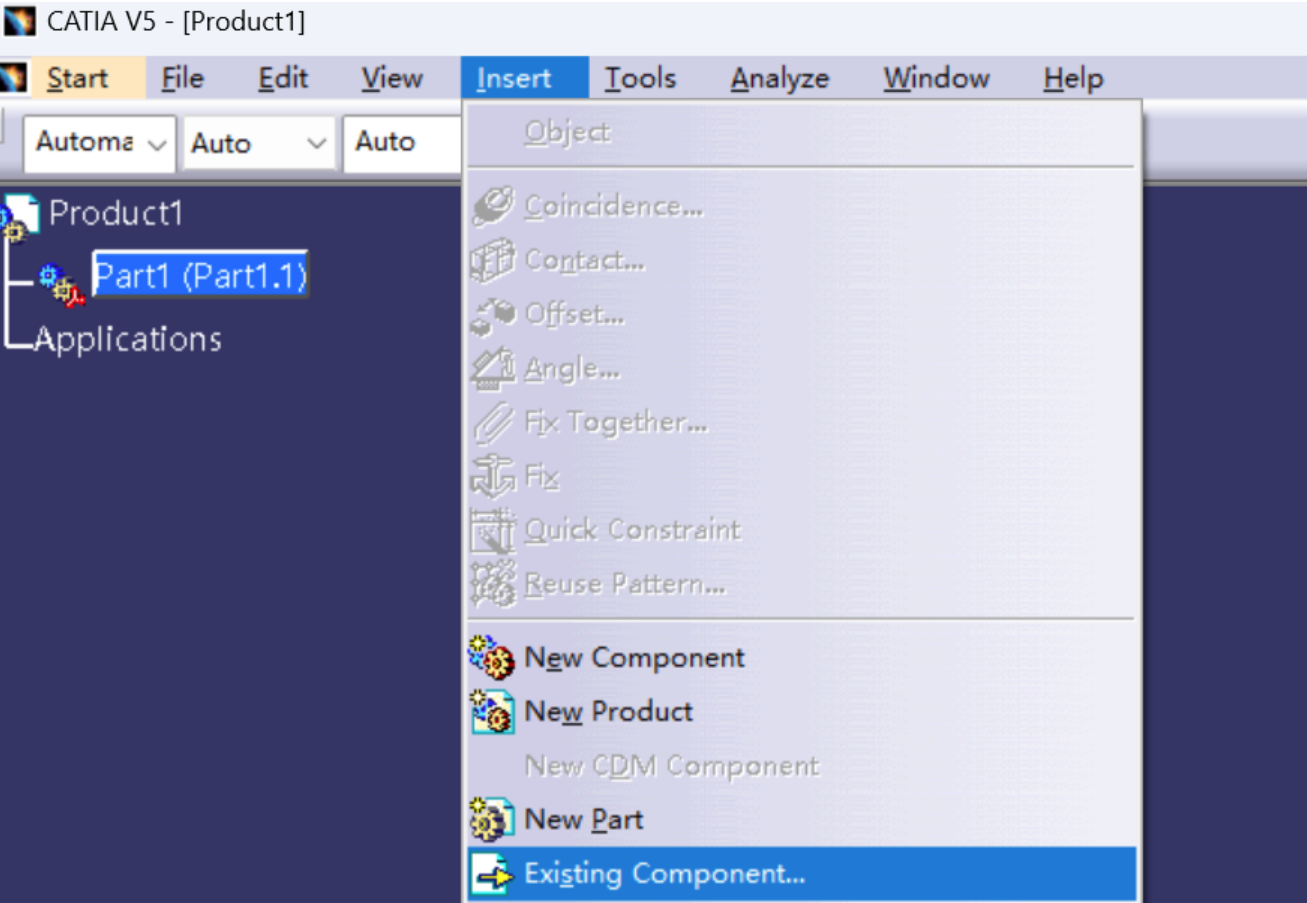Open the View menu
1307x903 pixels.
(x=391, y=78)
